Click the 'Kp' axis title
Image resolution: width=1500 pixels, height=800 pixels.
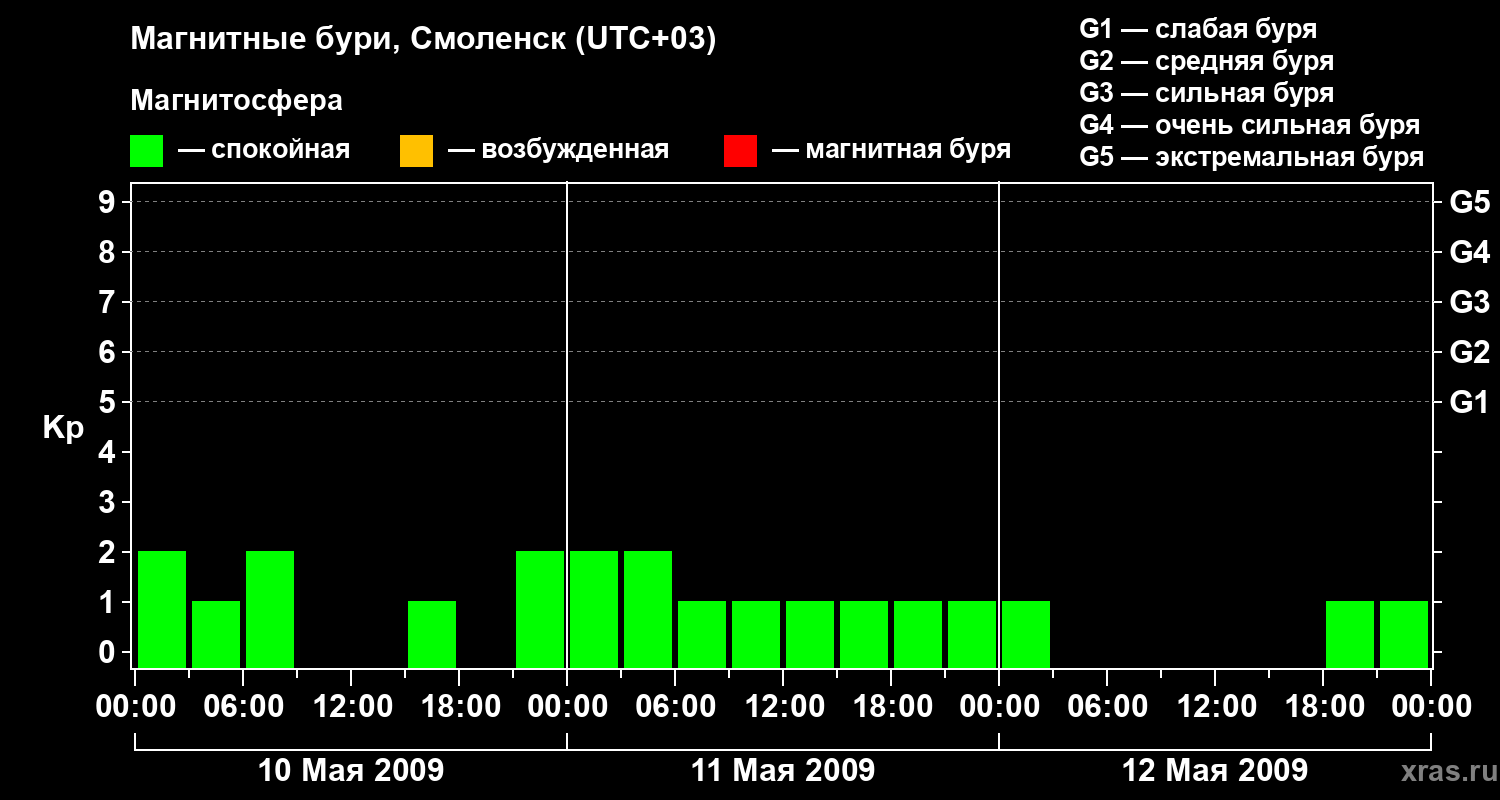click(x=63, y=428)
